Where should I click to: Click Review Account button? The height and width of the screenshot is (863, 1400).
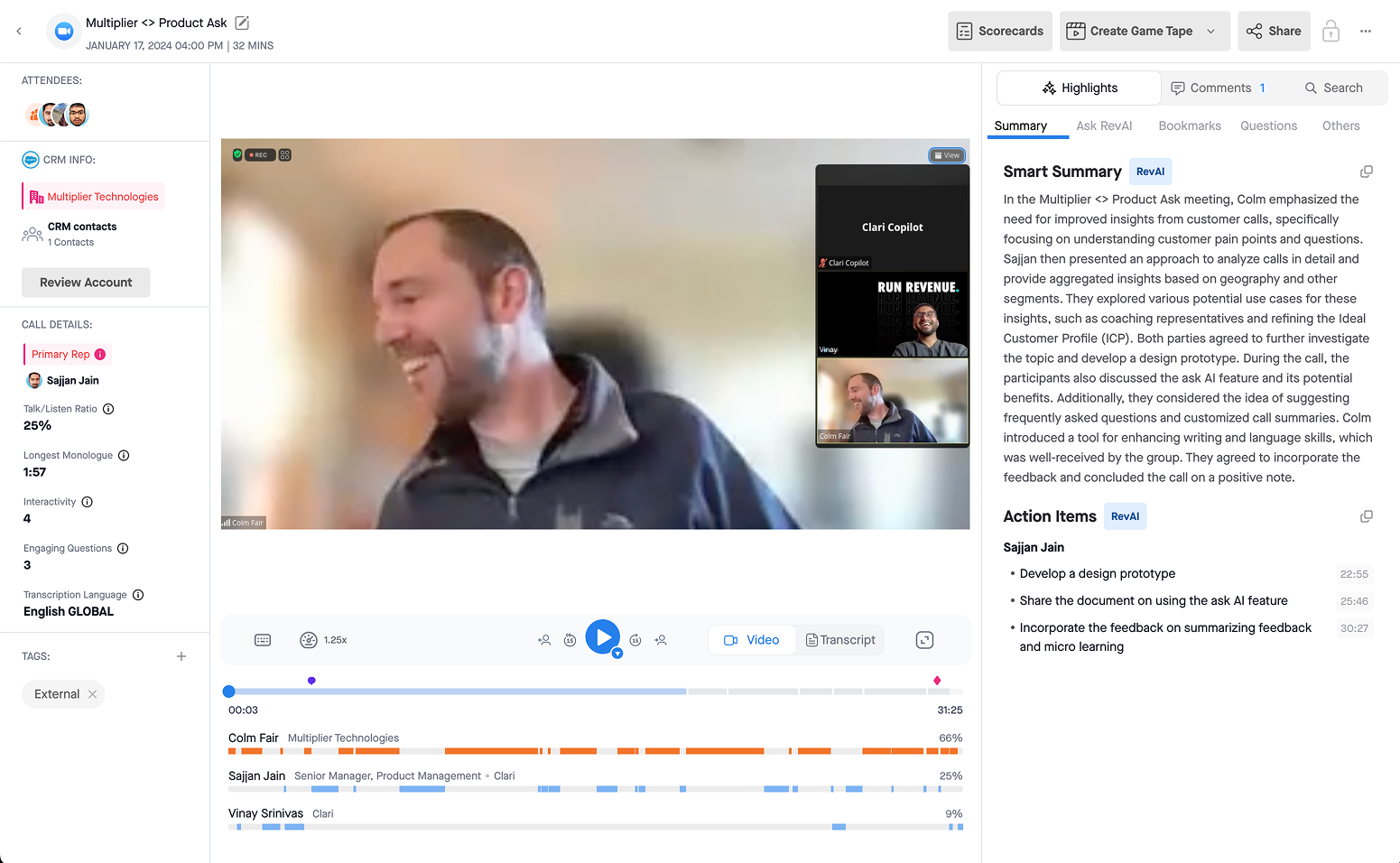[x=86, y=283]
